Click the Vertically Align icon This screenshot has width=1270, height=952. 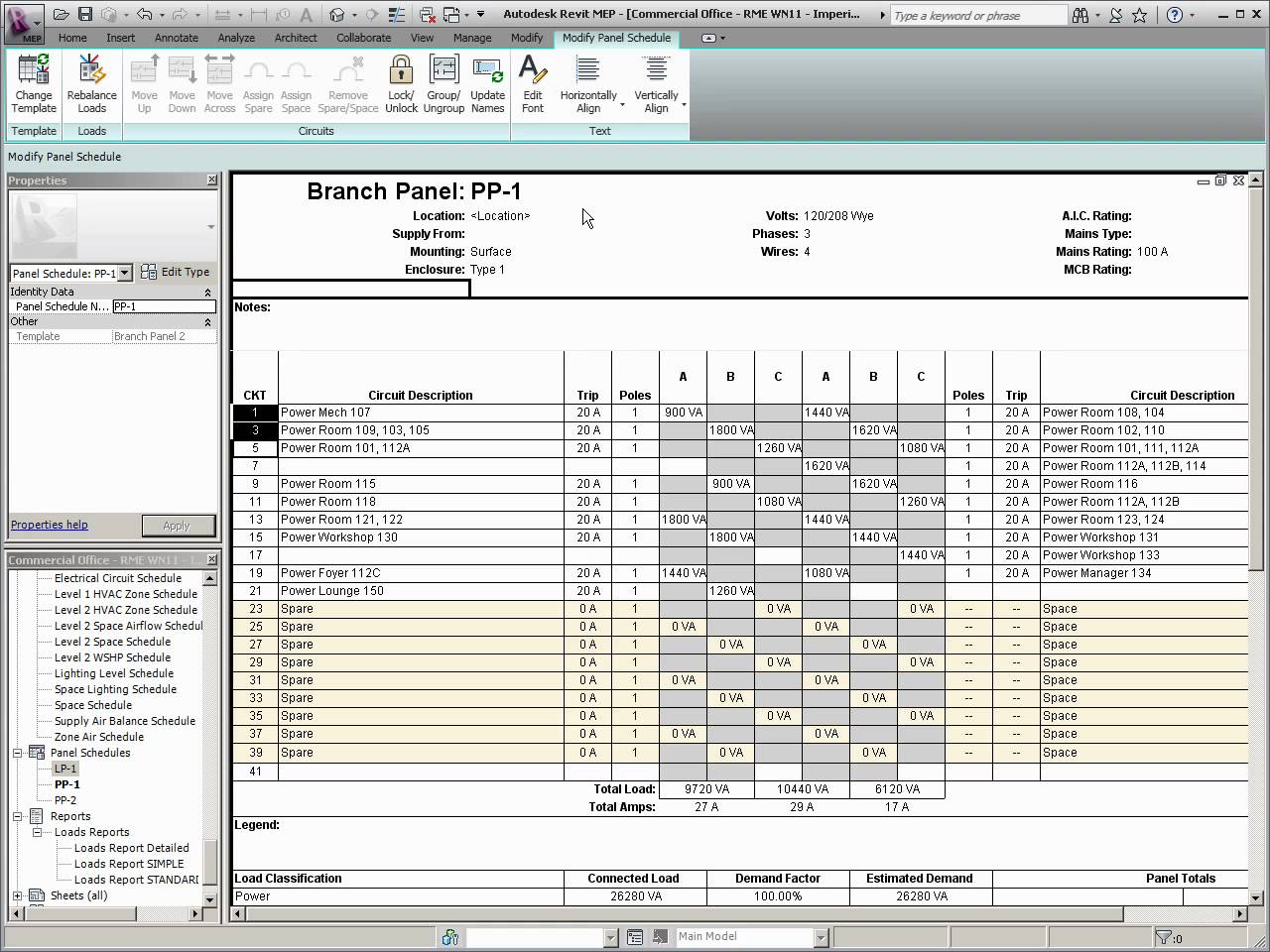(656, 71)
